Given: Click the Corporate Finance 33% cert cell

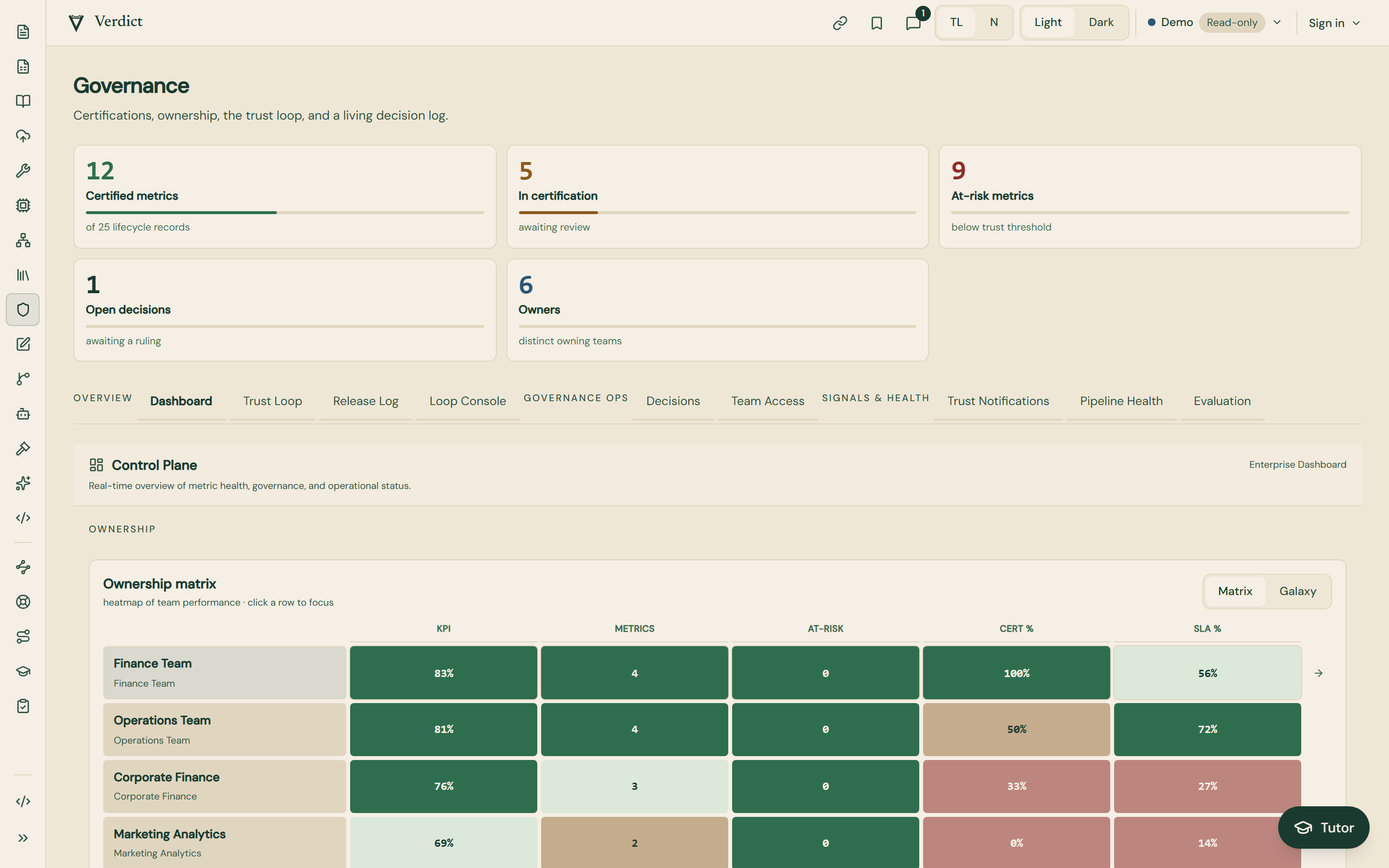Looking at the screenshot, I should [x=1016, y=786].
